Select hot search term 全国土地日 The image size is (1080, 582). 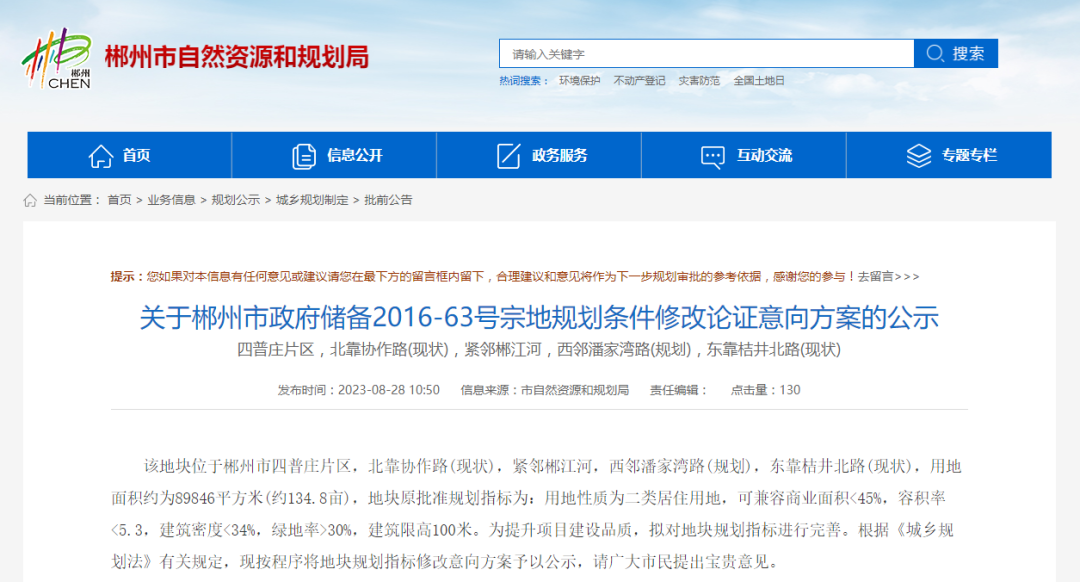(x=759, y=81)
